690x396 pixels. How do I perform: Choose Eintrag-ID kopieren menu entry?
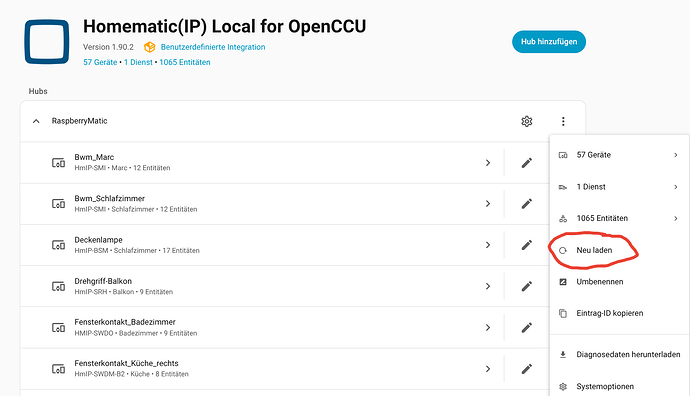(x=620, y=313)
